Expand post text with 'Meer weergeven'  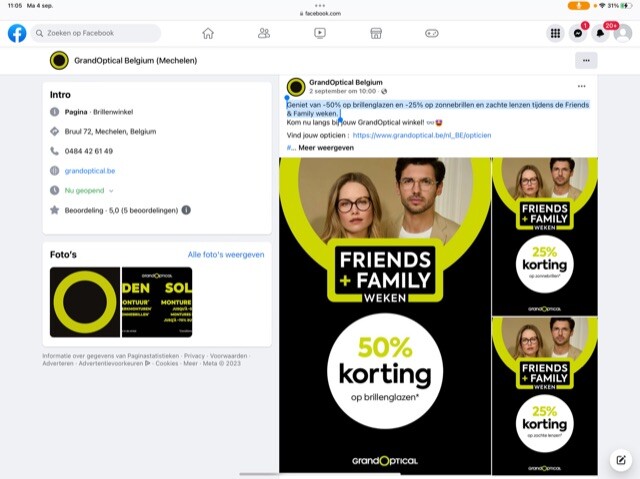[326, 147]
